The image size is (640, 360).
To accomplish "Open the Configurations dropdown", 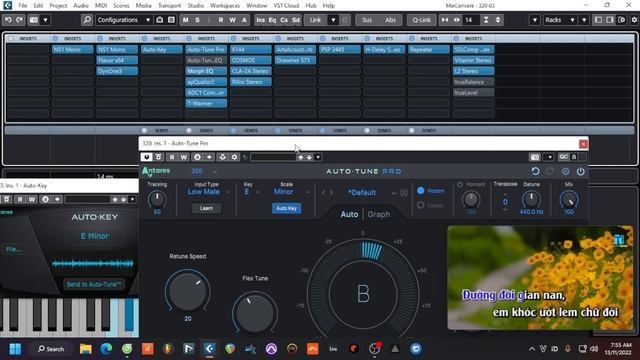I will [124, 20].
